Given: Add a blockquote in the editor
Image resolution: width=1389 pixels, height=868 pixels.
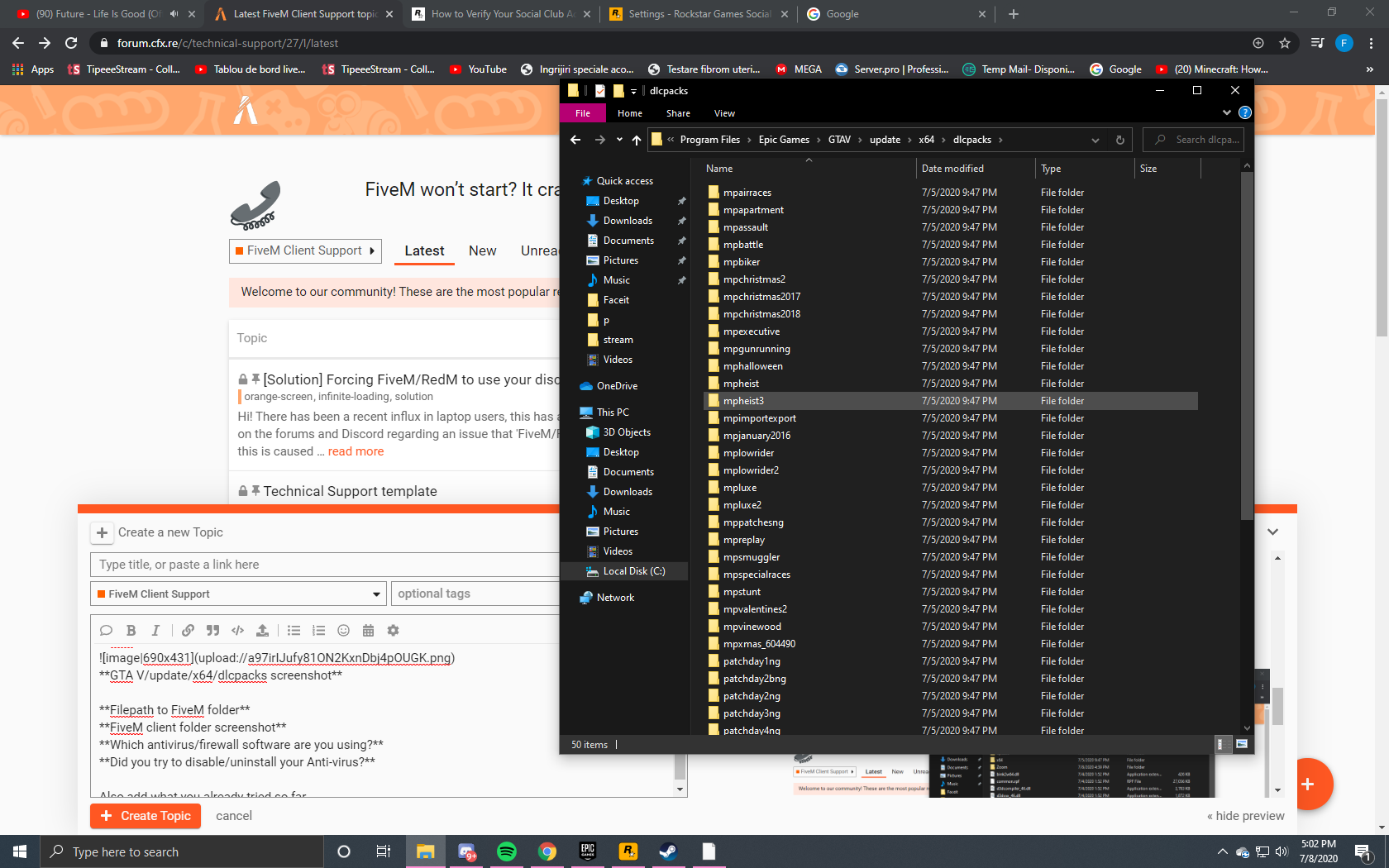Looking at the screenshot, I should click(212, 631).
